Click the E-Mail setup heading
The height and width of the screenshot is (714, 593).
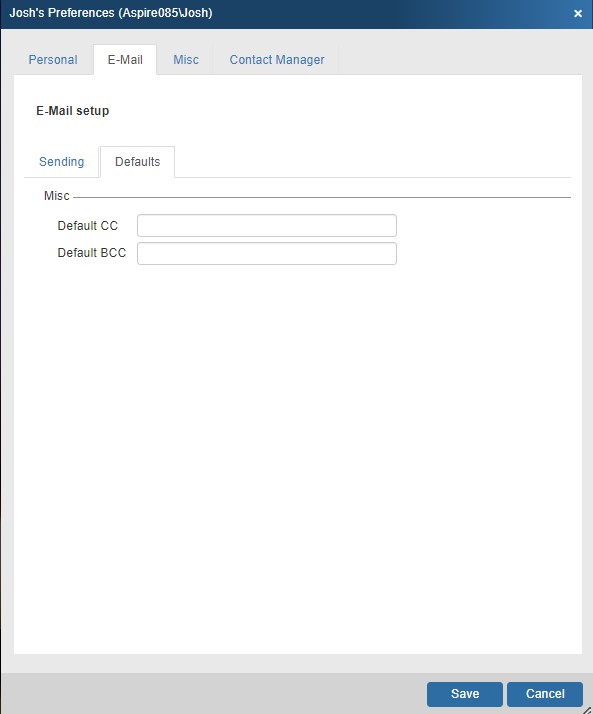[73, 111]
